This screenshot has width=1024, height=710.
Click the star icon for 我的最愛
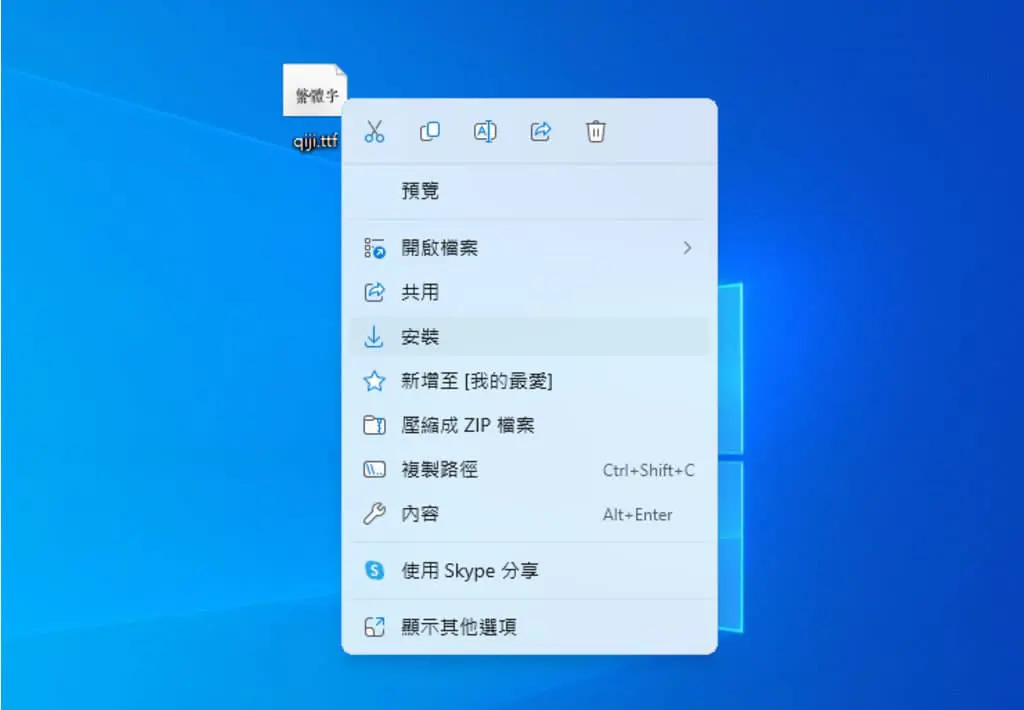click(374, 381)
